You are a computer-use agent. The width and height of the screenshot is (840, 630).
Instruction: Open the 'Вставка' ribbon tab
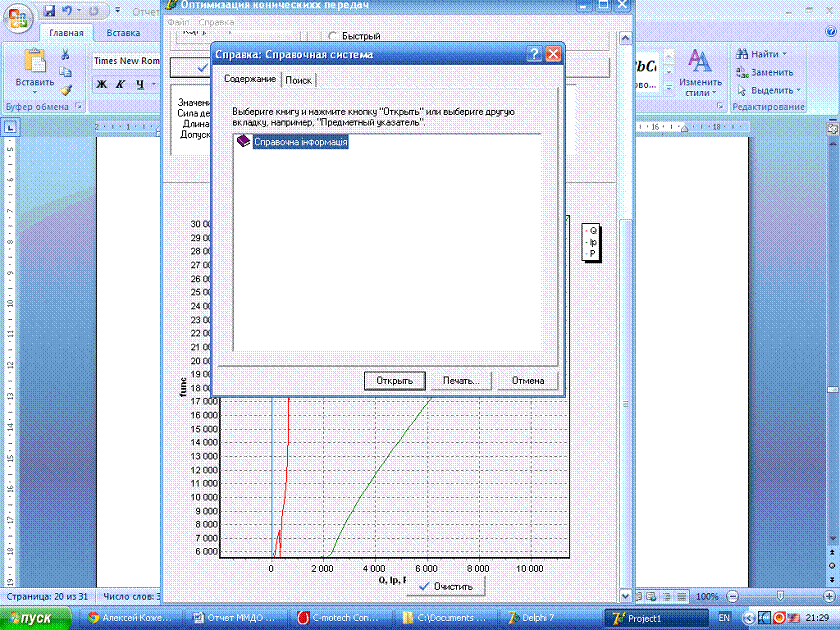(x=123, y=33)
